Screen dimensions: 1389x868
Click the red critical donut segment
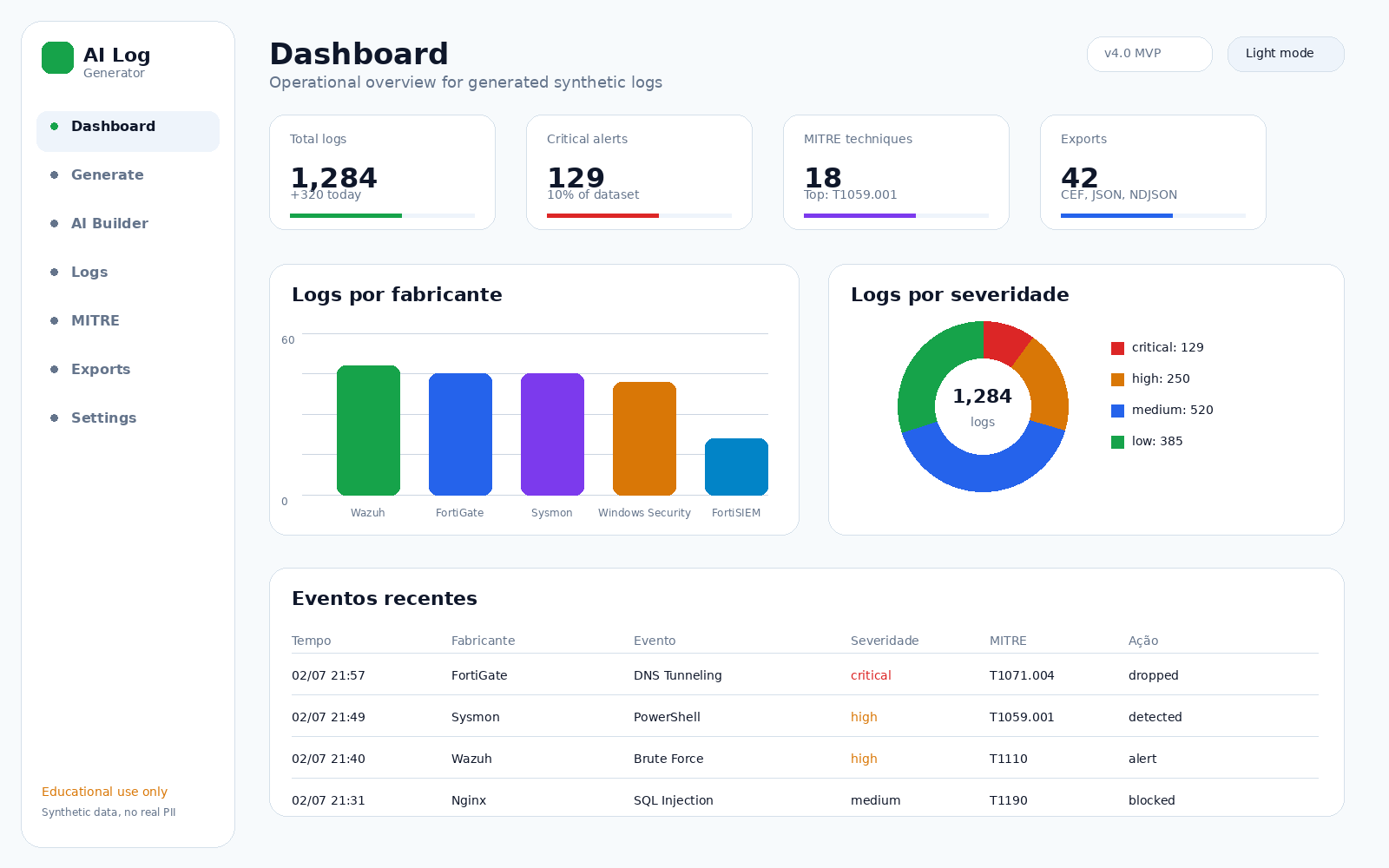click(x=1004, y=341)
